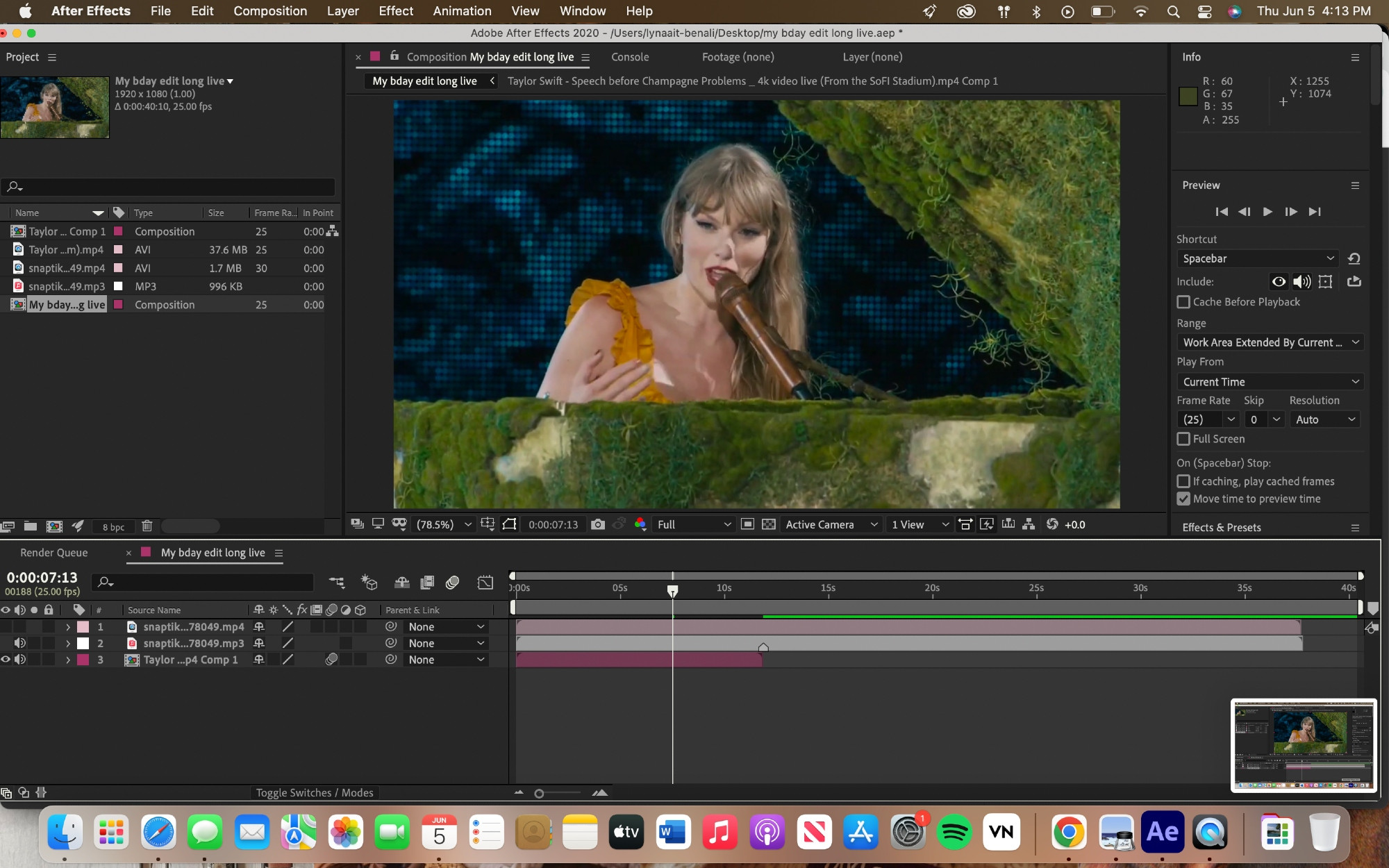Click the delete trash icon in Project panel
This screenshot has height=868, width=1389.
[147, 526]
